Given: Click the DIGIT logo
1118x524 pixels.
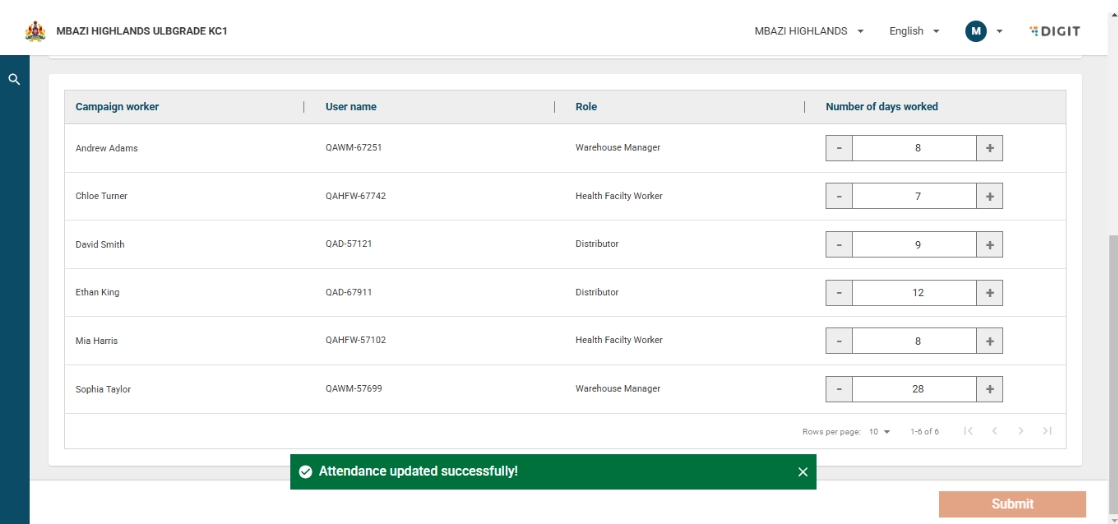Looking at the screenshot, I should (x=1054, y=31).
